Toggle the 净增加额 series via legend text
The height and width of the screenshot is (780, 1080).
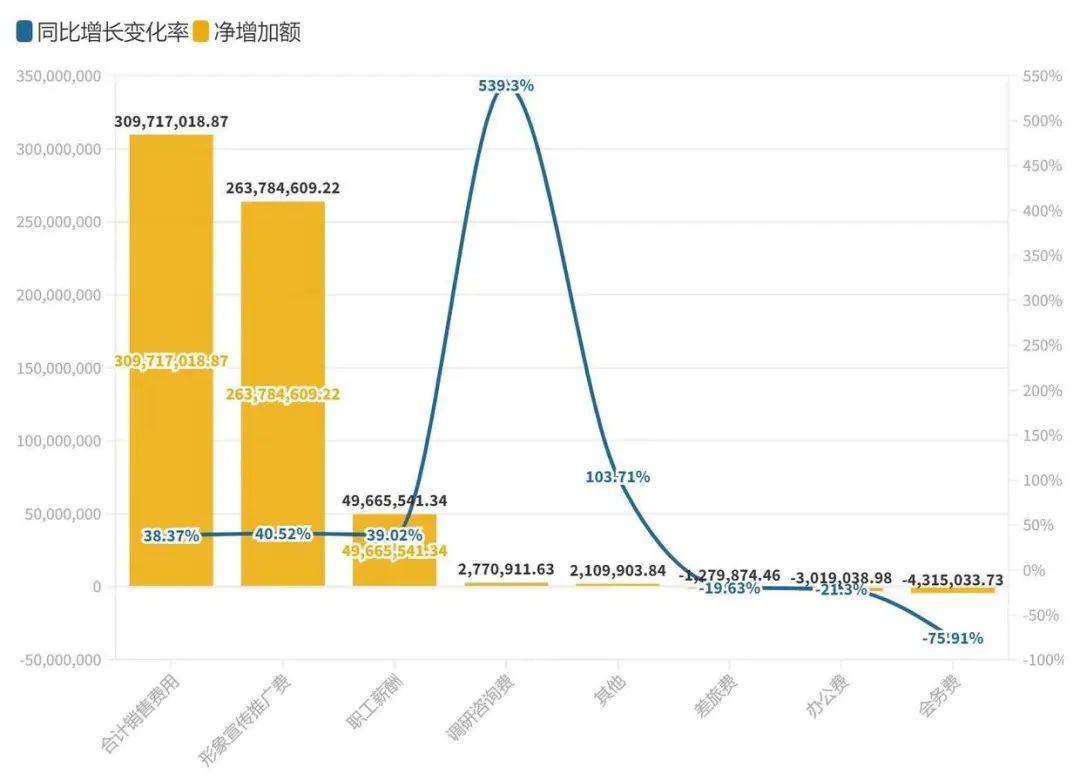point(257,32)
